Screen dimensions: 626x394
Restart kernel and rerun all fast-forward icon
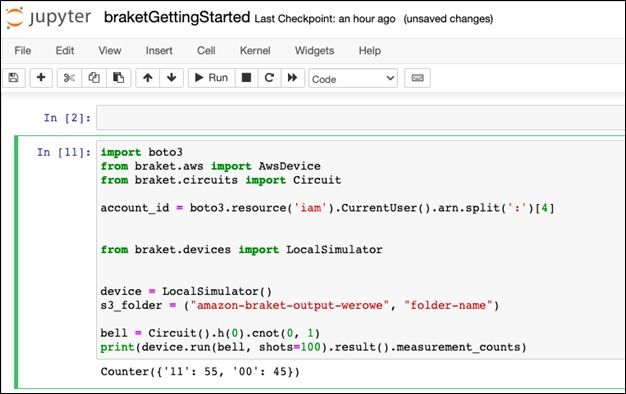coord(293,78)
